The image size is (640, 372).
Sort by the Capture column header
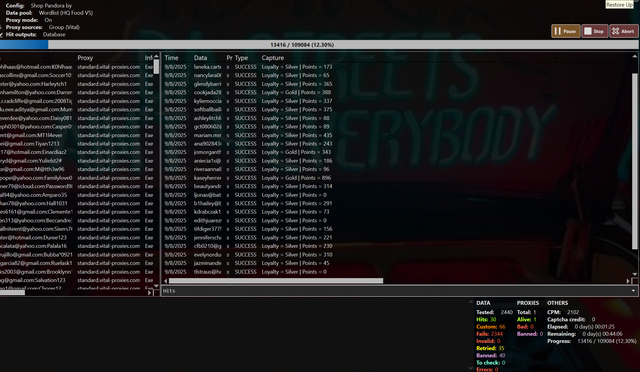point(273,58)
